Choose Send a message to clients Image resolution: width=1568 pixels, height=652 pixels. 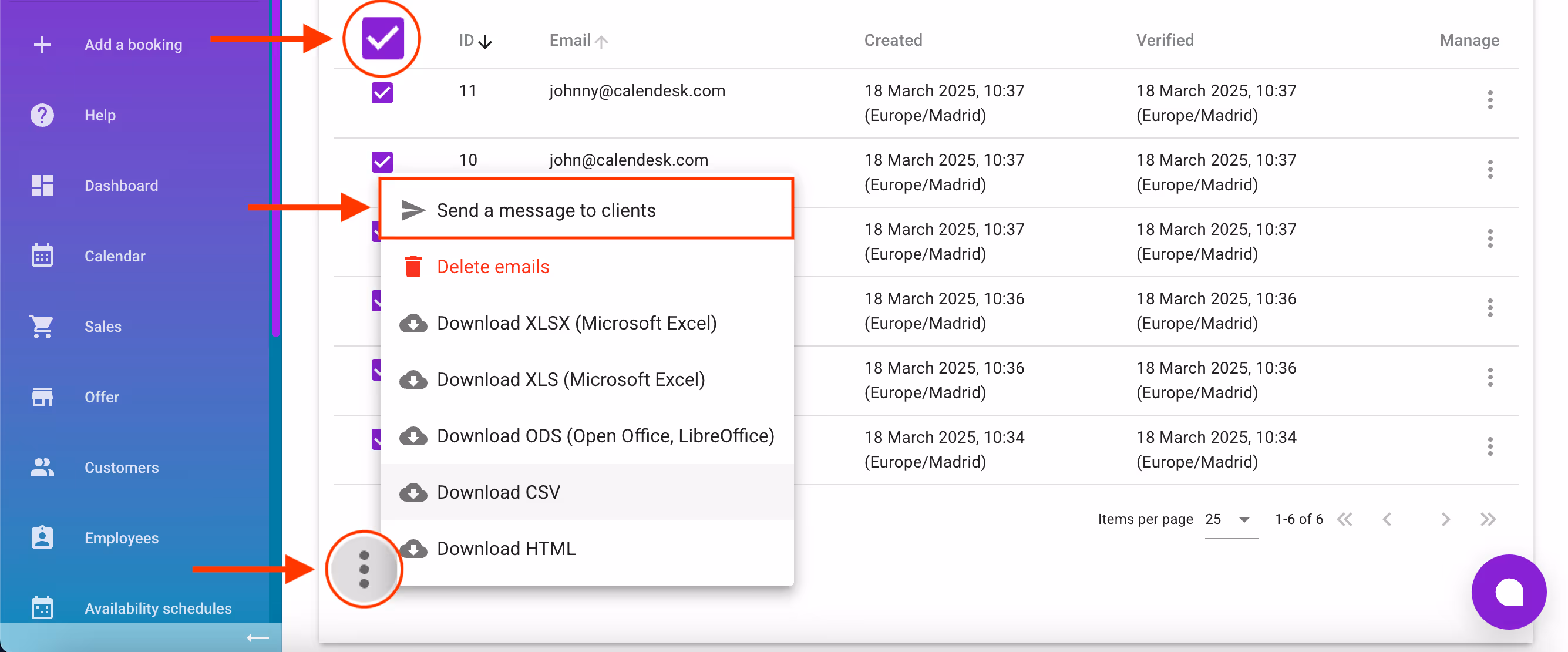(546, 210)
